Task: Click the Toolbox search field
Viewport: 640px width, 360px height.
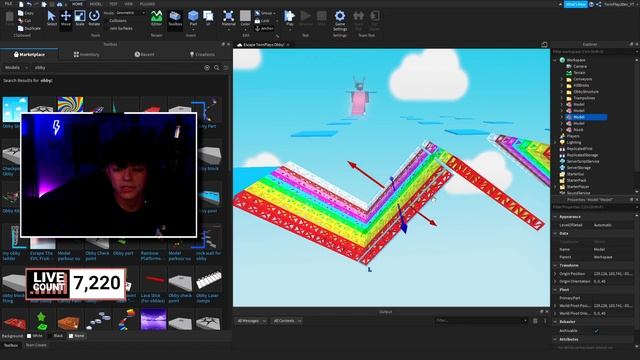Action: (x=118, y=68)
